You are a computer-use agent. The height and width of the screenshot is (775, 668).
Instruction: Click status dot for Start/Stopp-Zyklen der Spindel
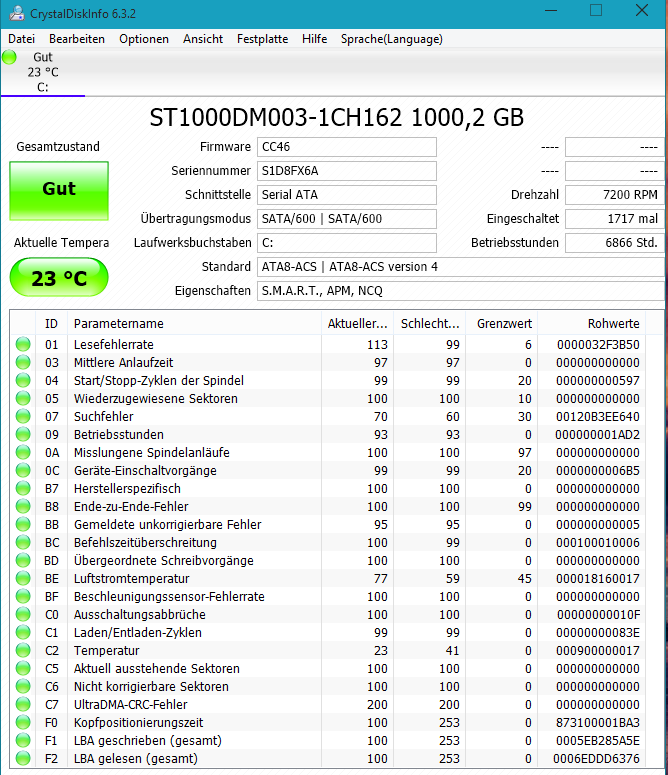[23, 380]
